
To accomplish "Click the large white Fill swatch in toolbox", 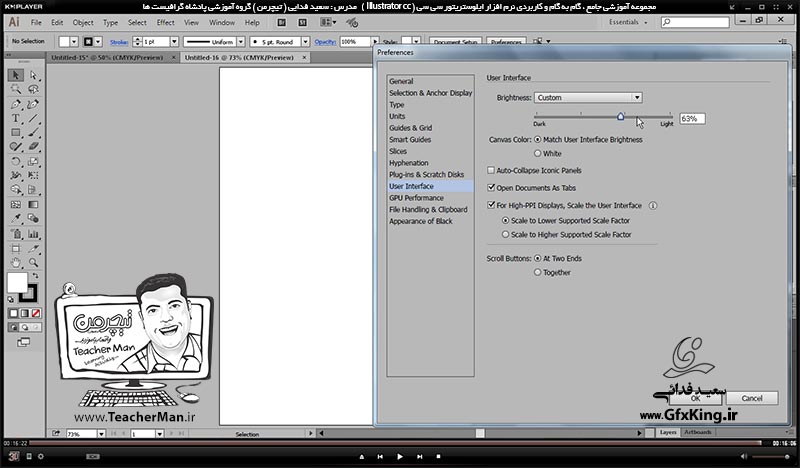I will click(x=17, y=283).
